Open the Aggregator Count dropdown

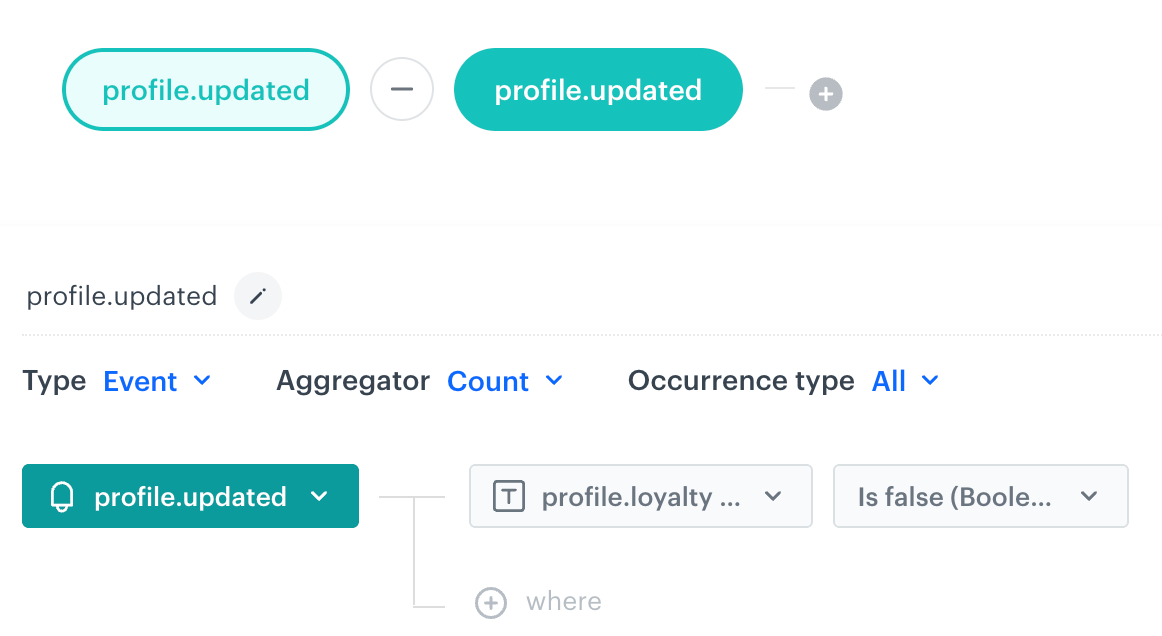click(504, 381)
